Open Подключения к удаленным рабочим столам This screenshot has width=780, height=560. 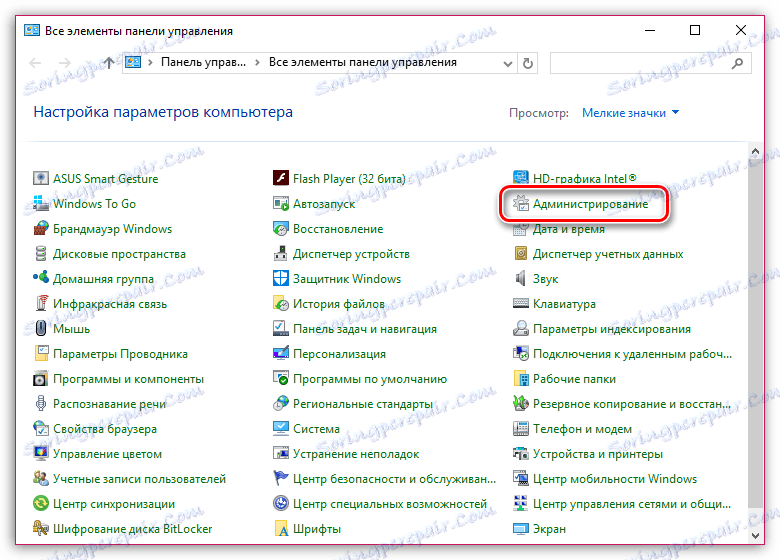pos(622,354)
